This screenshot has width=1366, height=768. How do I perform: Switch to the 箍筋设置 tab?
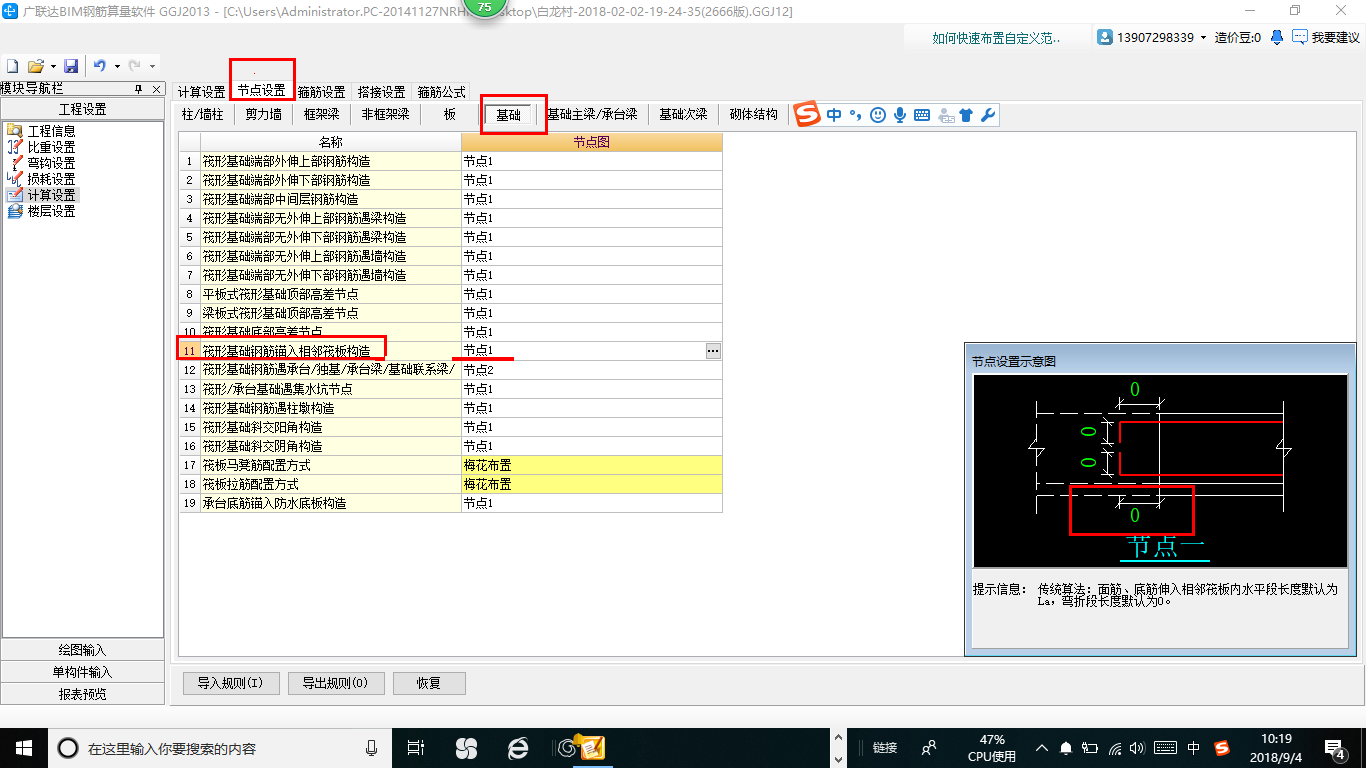[x=322, y=91]
